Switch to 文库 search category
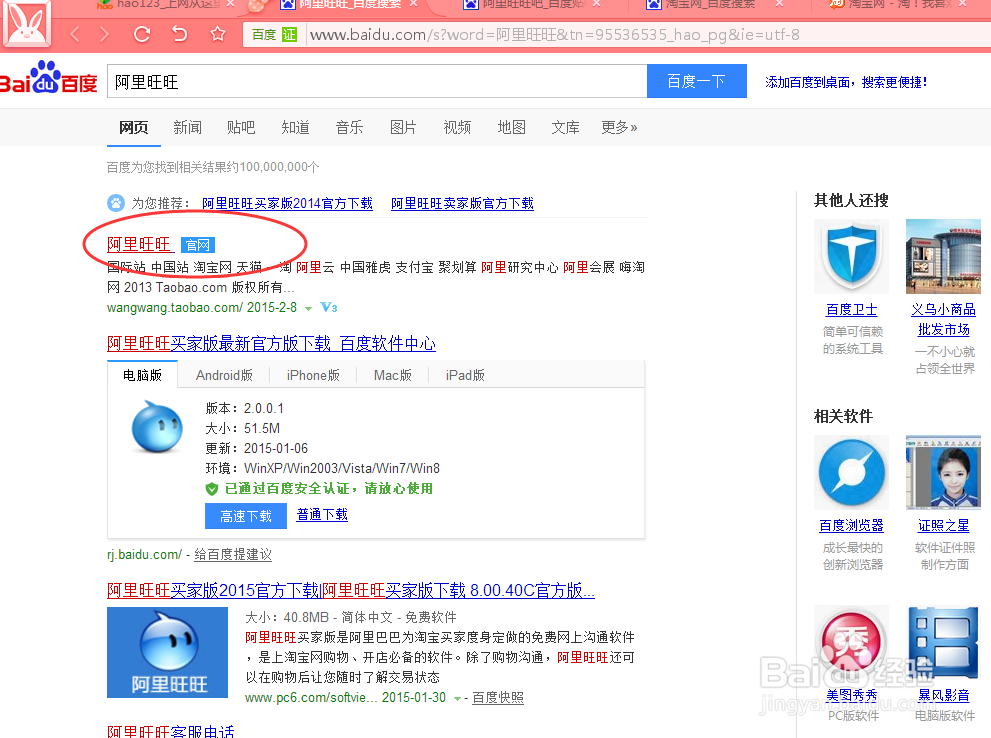The width and height of the screenshot is (991, 738). [565, 127]
